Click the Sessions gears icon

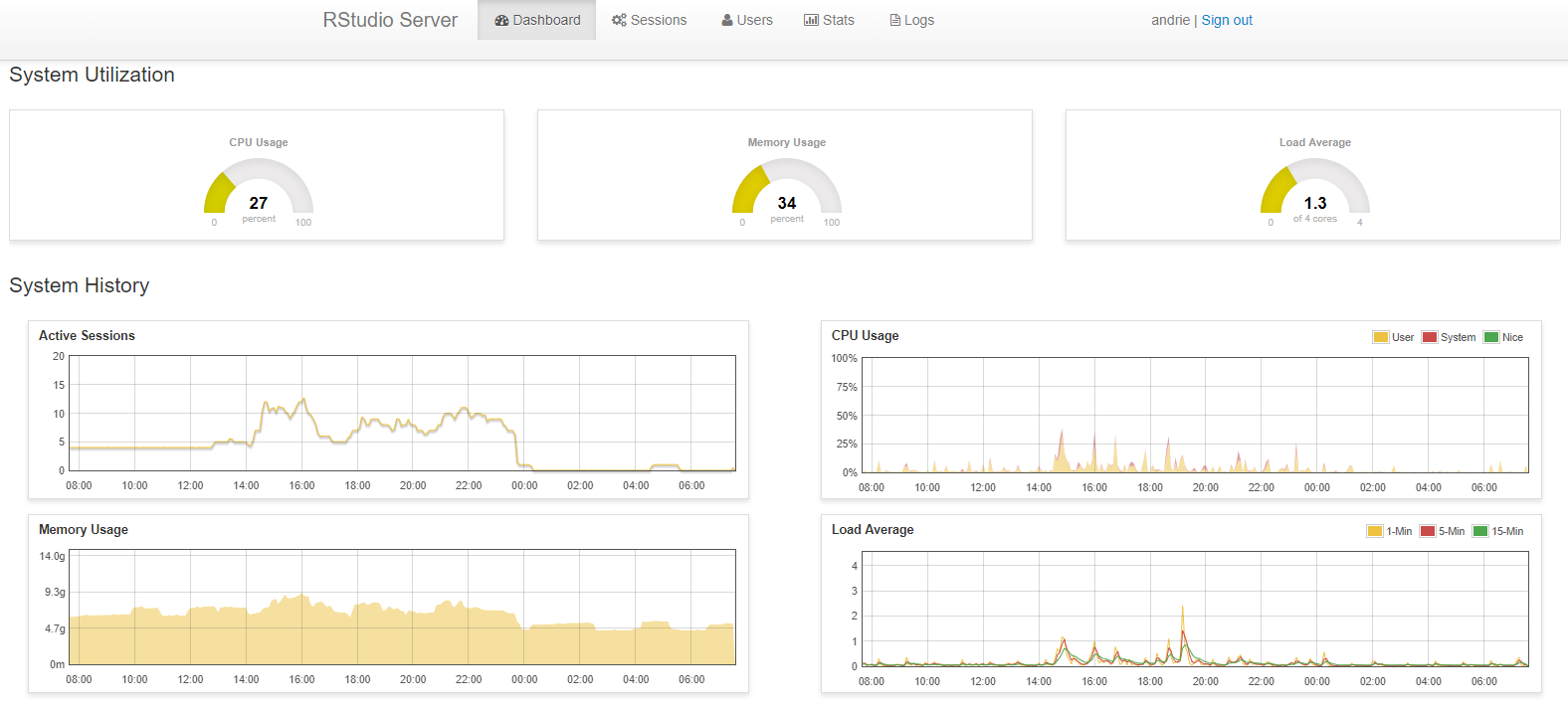619,20
